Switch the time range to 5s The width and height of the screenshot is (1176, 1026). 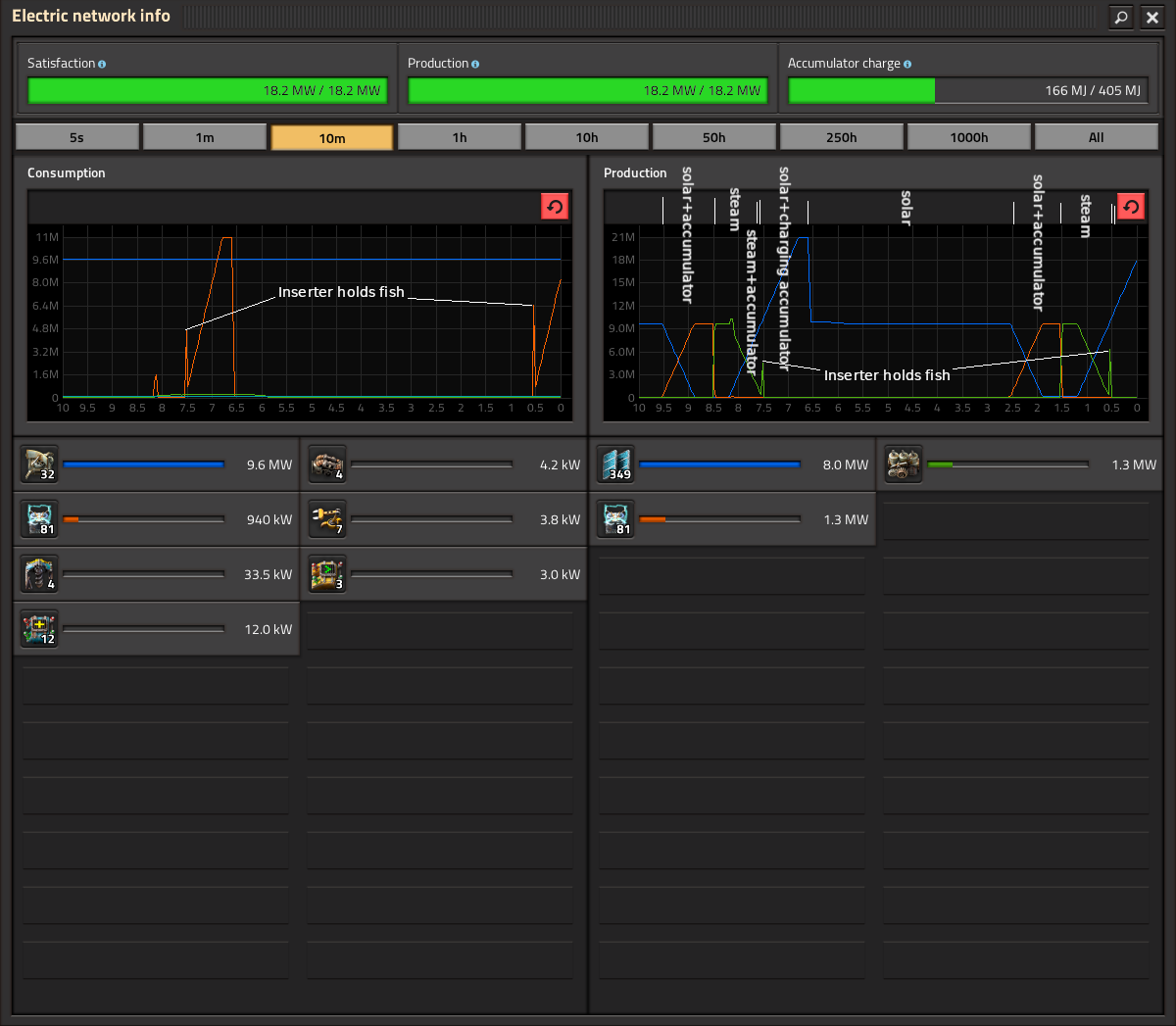tap(77, 137)
